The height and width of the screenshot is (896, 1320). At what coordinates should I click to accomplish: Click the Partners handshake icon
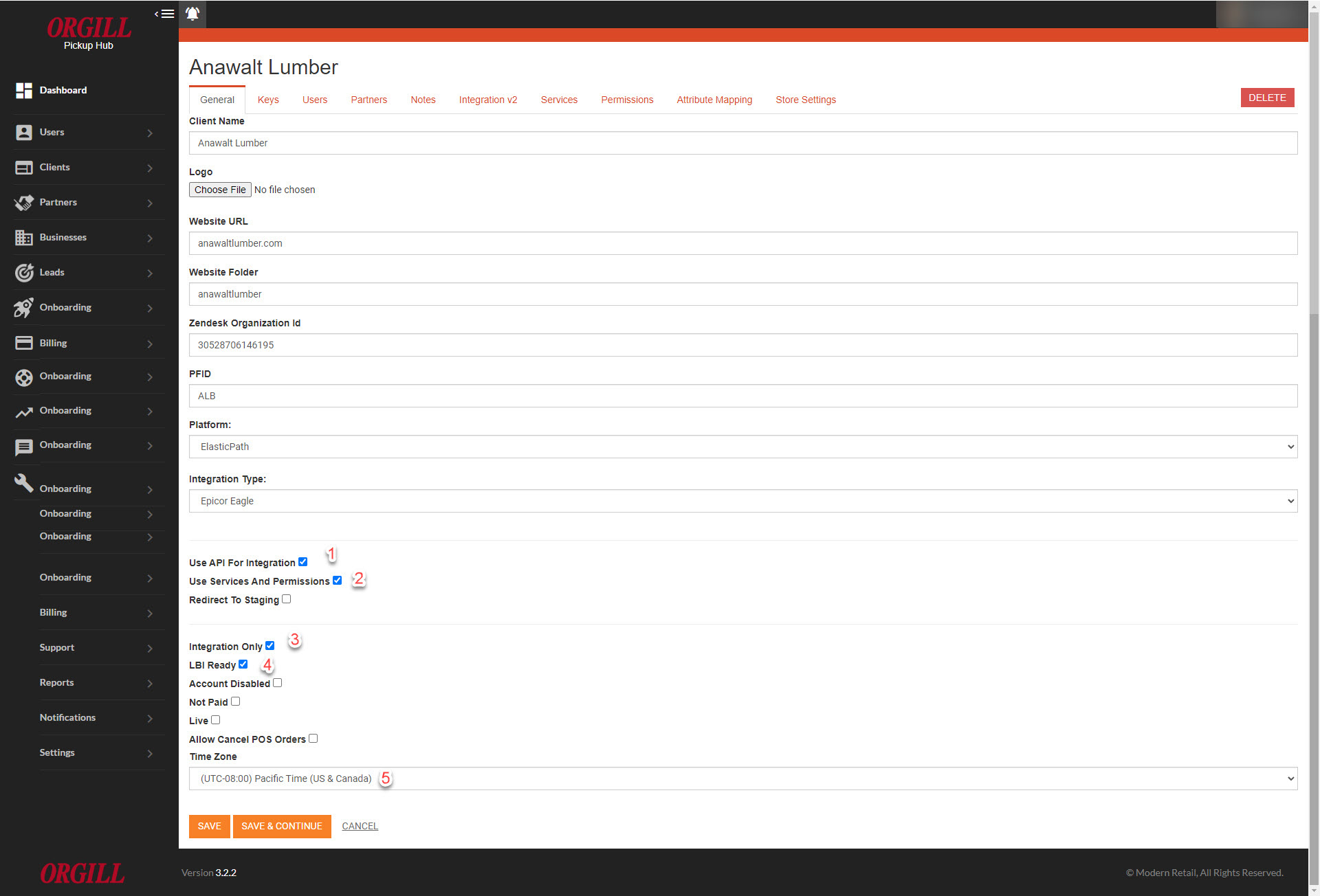pos(24,203)
